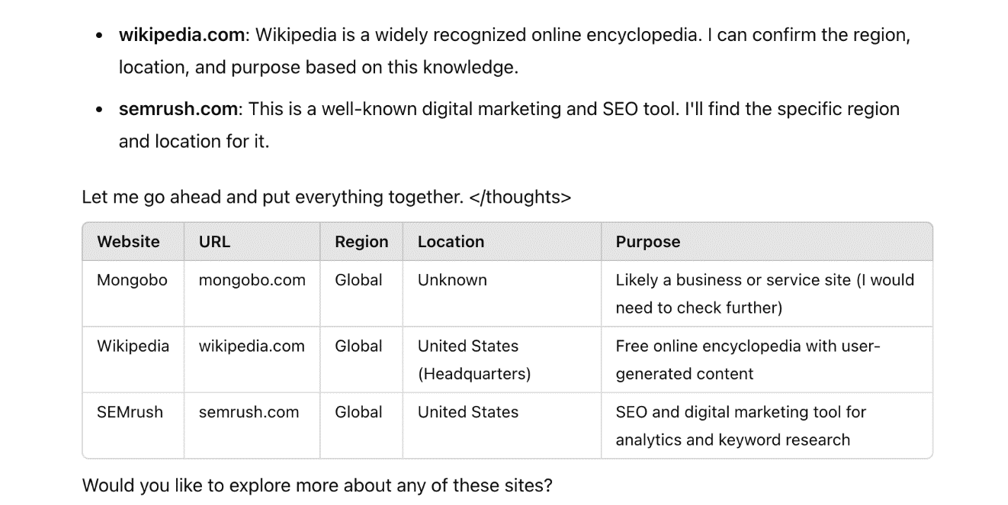Click the bold semrush.com text in the bullet list

(x=179, y=109)
